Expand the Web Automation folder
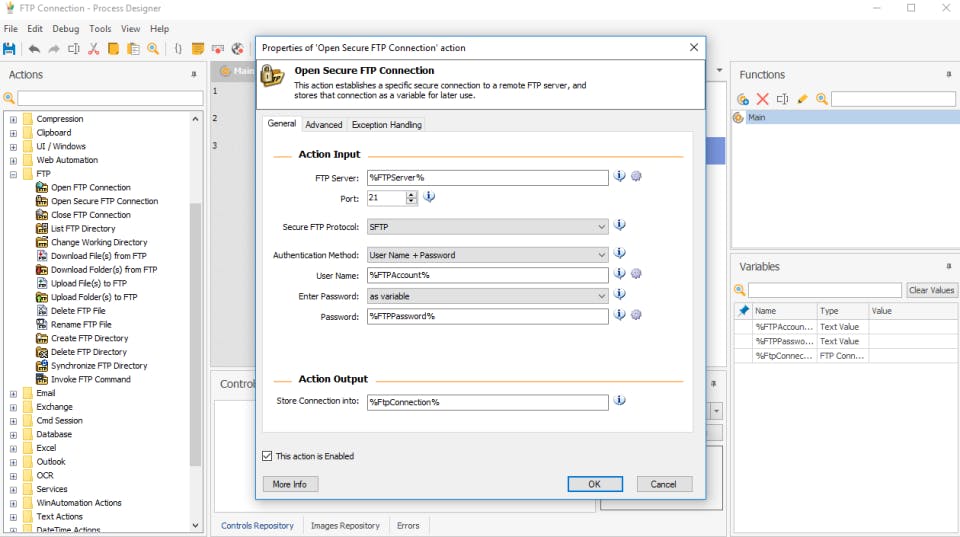Viewport: 960px width, 537px height. click(x=13, y=160)
